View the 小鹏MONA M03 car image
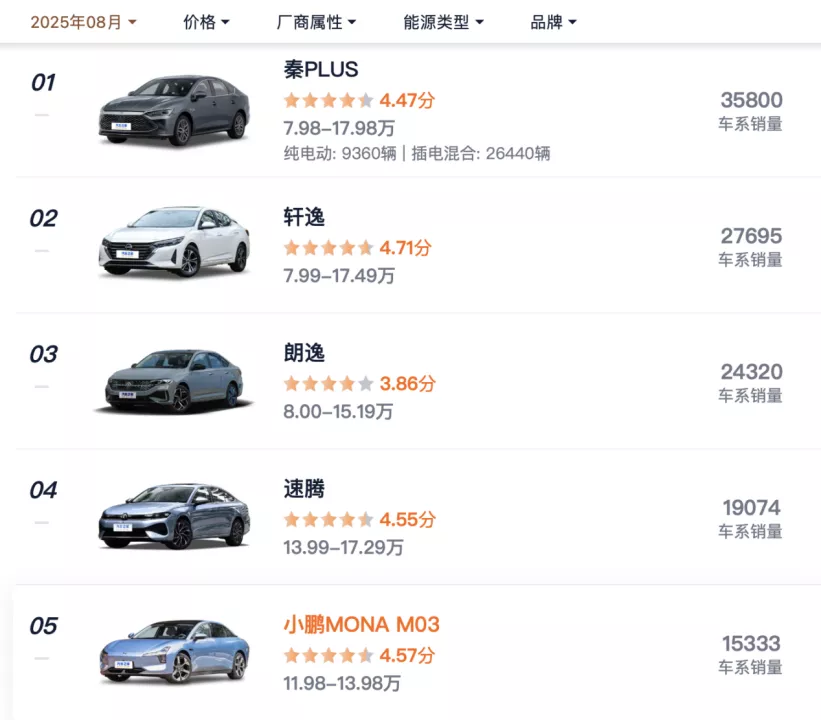 pos(173,651)
